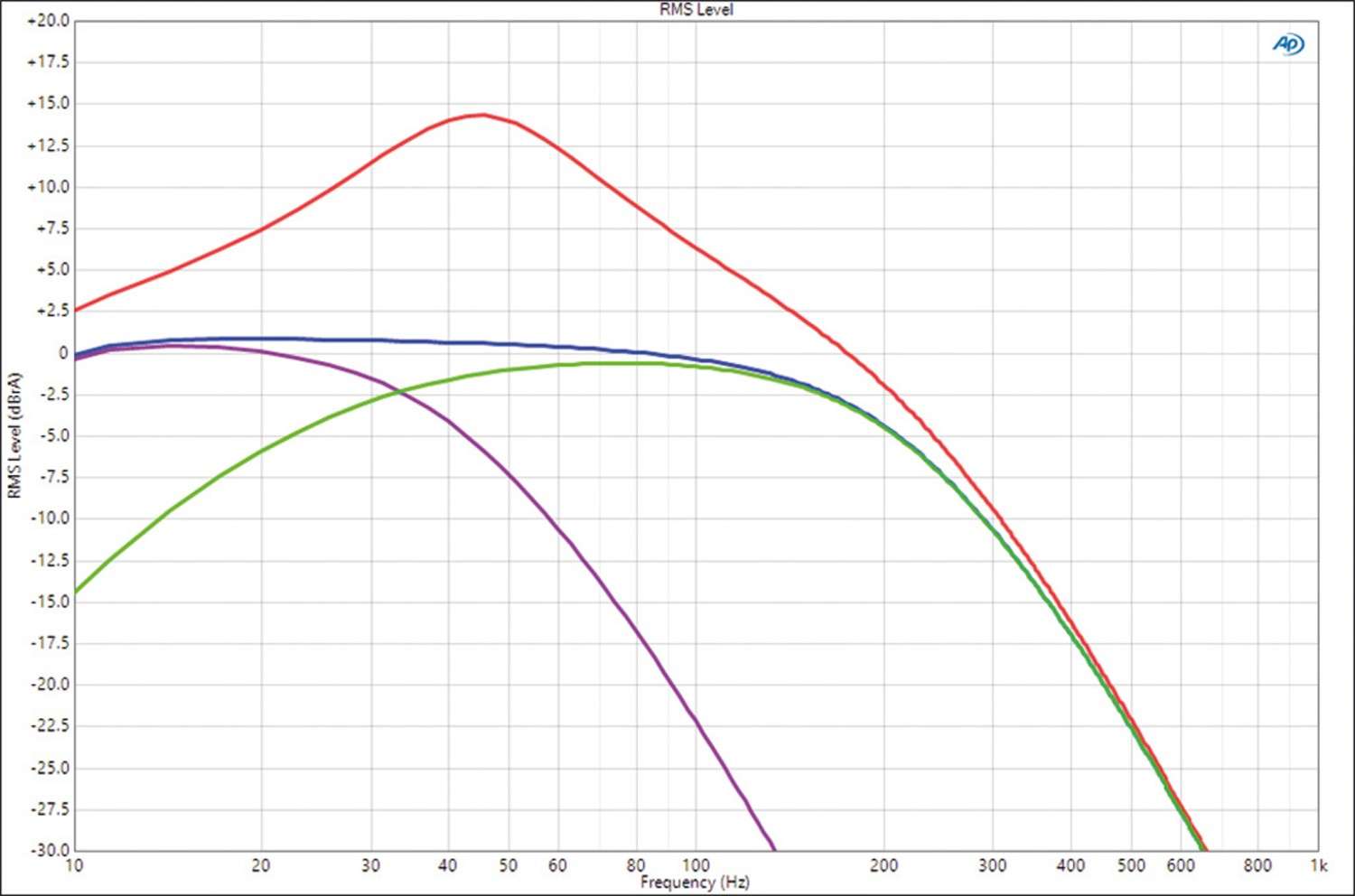1355x896 pixels.
Task: Click the '500' frequency axis tick label
Action: tap(1131, 865)
